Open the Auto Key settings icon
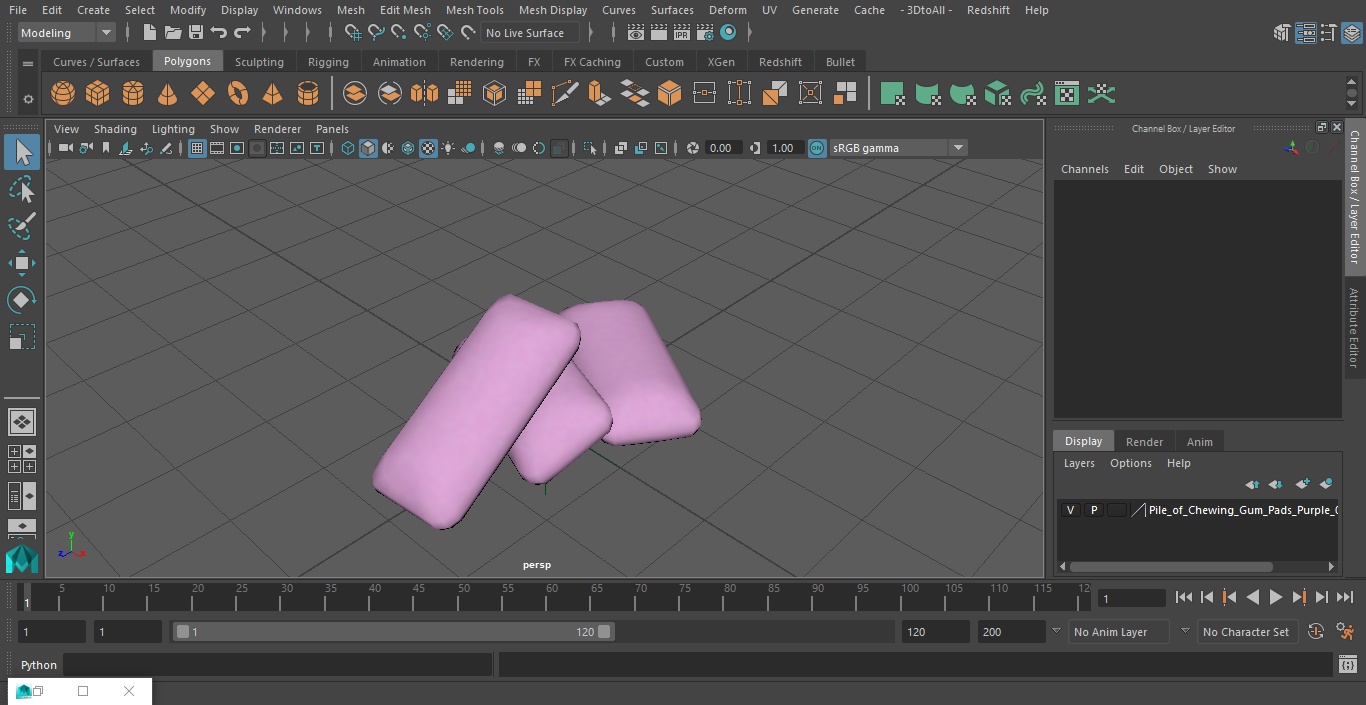1366x705 pixels. (x=1316, y=632)
